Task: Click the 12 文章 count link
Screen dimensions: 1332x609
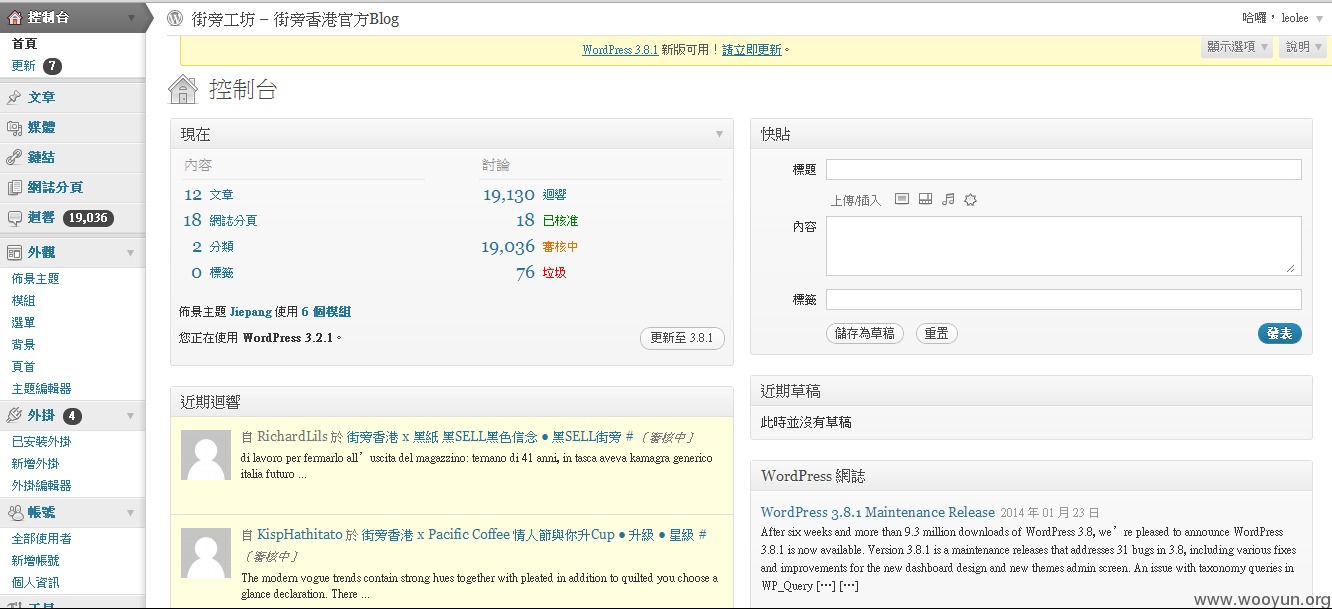Action: click(x=208, y=195)
